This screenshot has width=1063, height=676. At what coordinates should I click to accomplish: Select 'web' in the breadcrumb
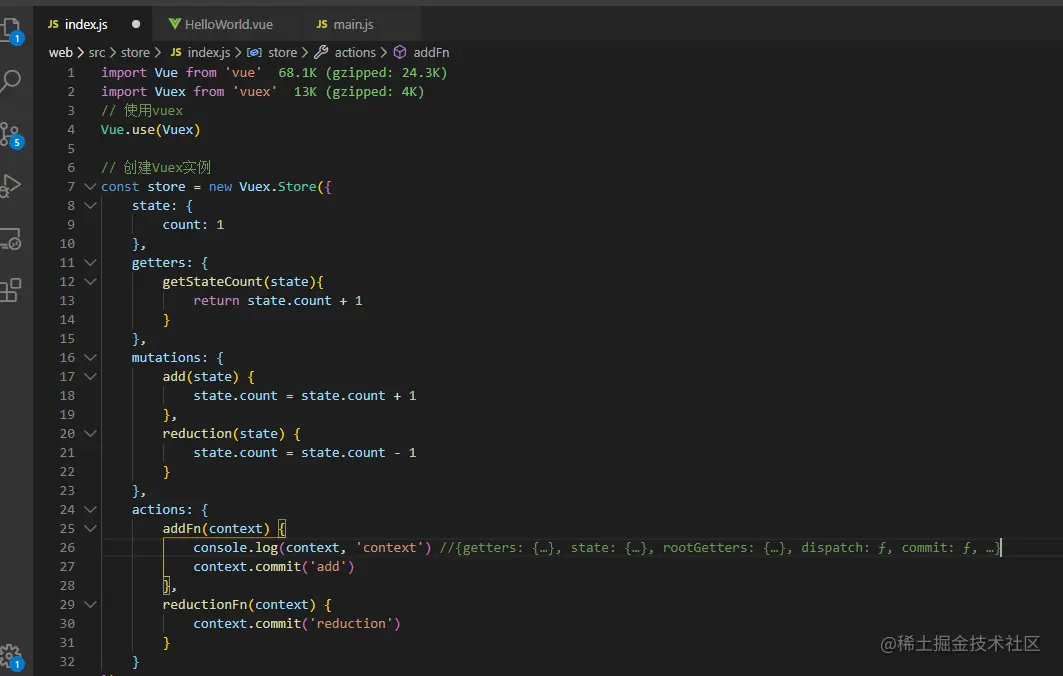(x=60, y=52)
